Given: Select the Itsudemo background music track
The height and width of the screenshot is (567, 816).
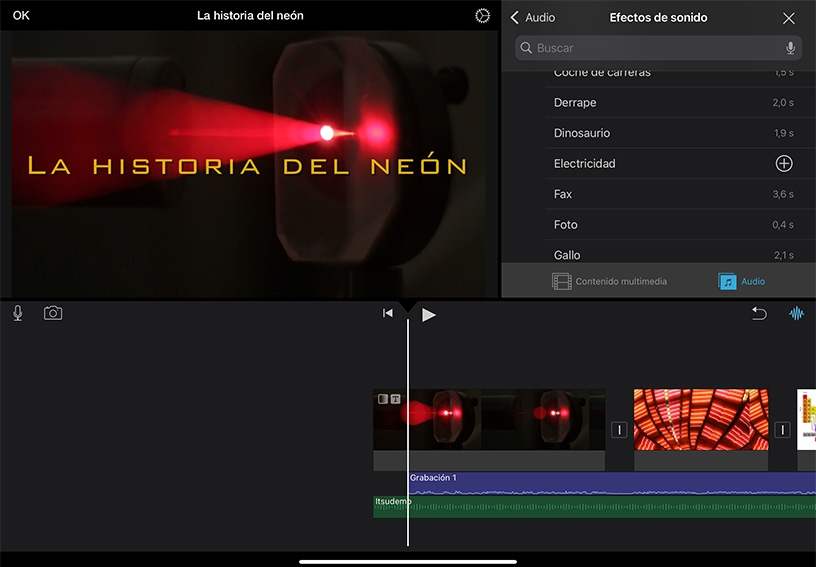Looking at the screenshot, I should 594,507.
